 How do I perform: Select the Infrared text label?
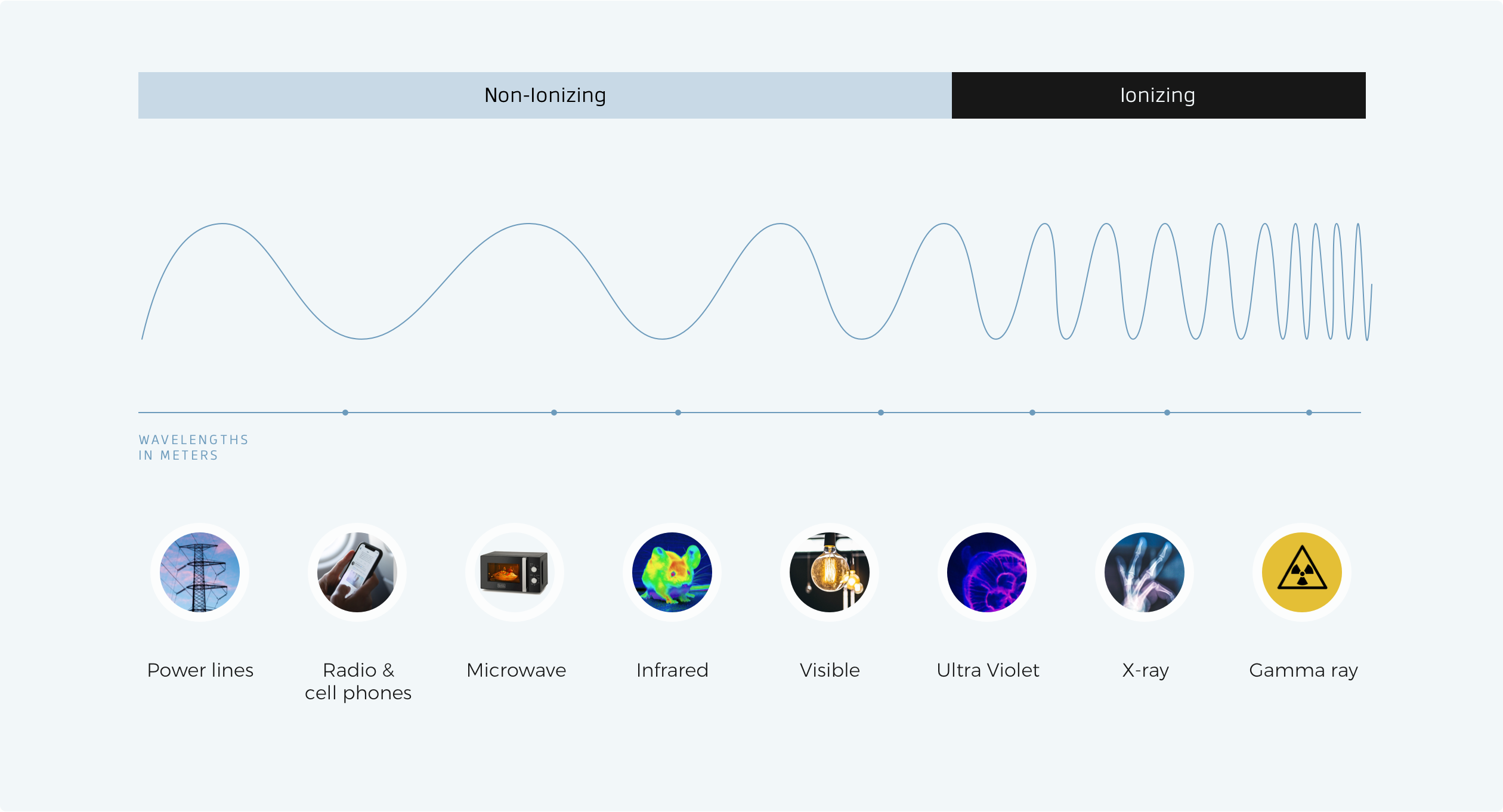point(672,670)
